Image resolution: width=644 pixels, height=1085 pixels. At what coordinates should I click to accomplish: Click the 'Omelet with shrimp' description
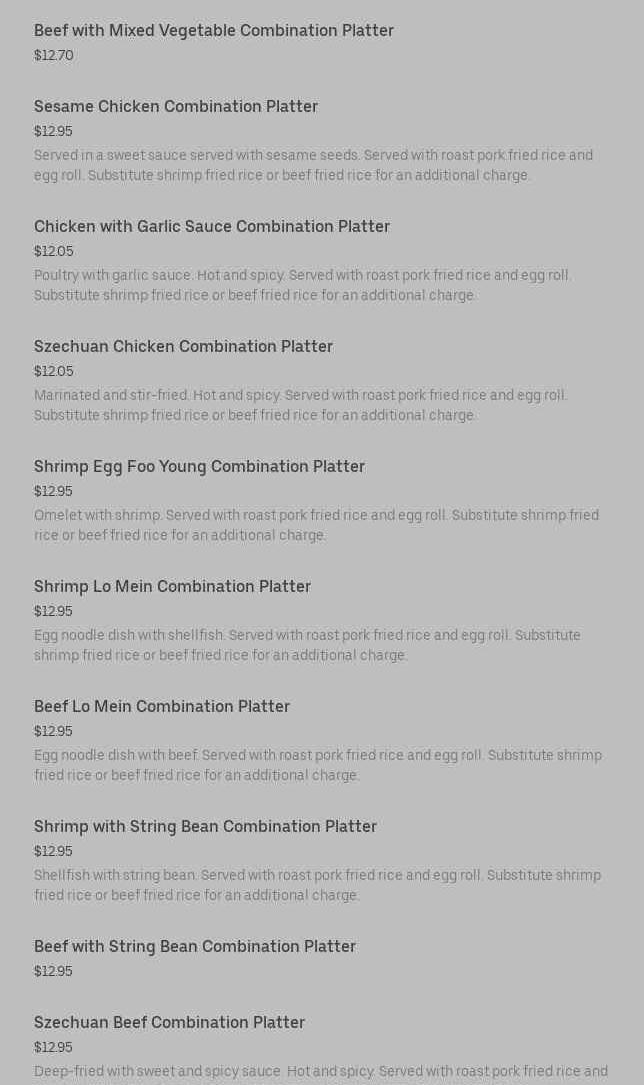[x=316, y=525]
